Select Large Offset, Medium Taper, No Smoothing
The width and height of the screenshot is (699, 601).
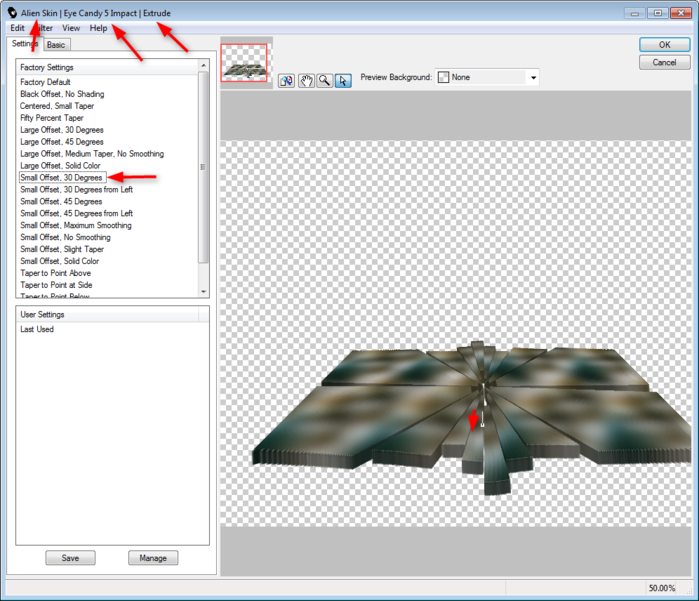coord(92,154)
